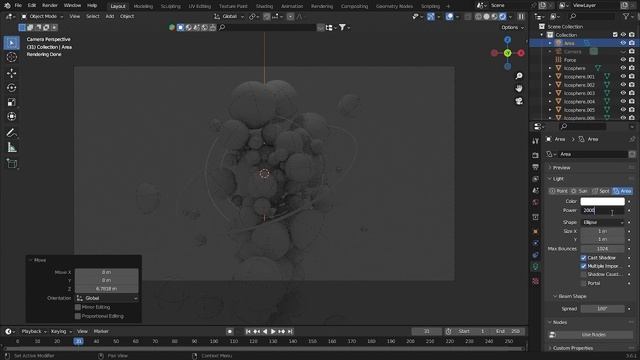The image size is (640, 360).
Task: Open File menu
Action: [x=18, y=6]
